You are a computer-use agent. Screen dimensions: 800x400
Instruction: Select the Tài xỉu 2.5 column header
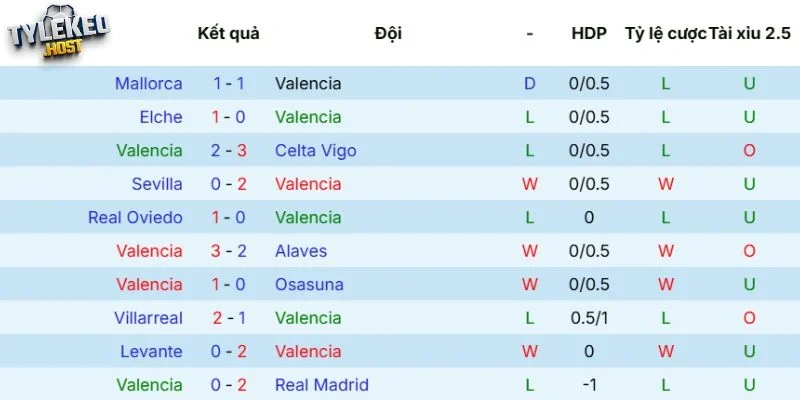(748, 33)
